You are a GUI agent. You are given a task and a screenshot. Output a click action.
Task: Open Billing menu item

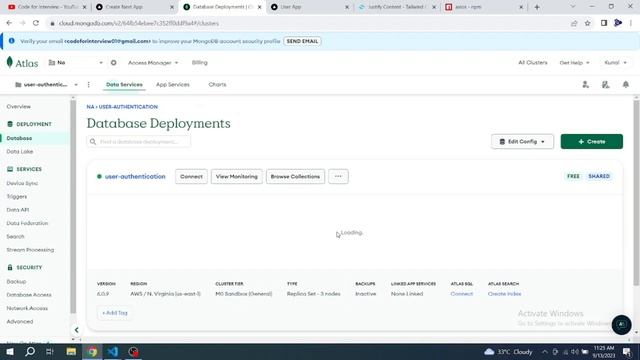[200, 62]
